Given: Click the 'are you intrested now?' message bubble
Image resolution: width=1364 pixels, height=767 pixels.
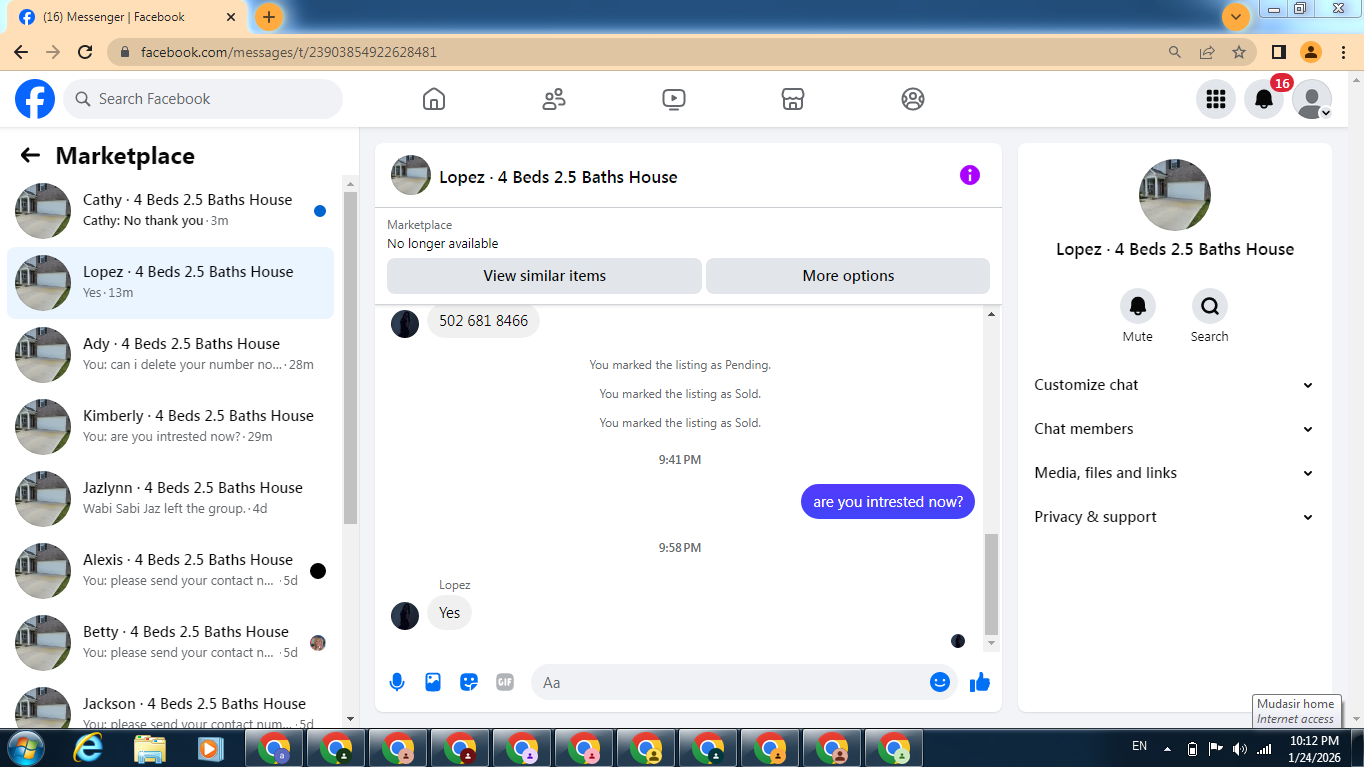Looking at the screenshot, I should (888, 502).
